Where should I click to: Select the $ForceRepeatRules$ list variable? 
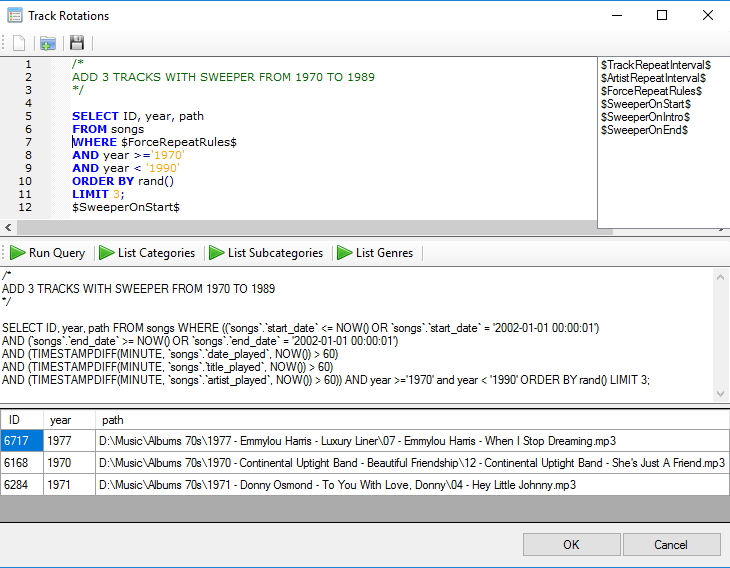click(651, 91)
